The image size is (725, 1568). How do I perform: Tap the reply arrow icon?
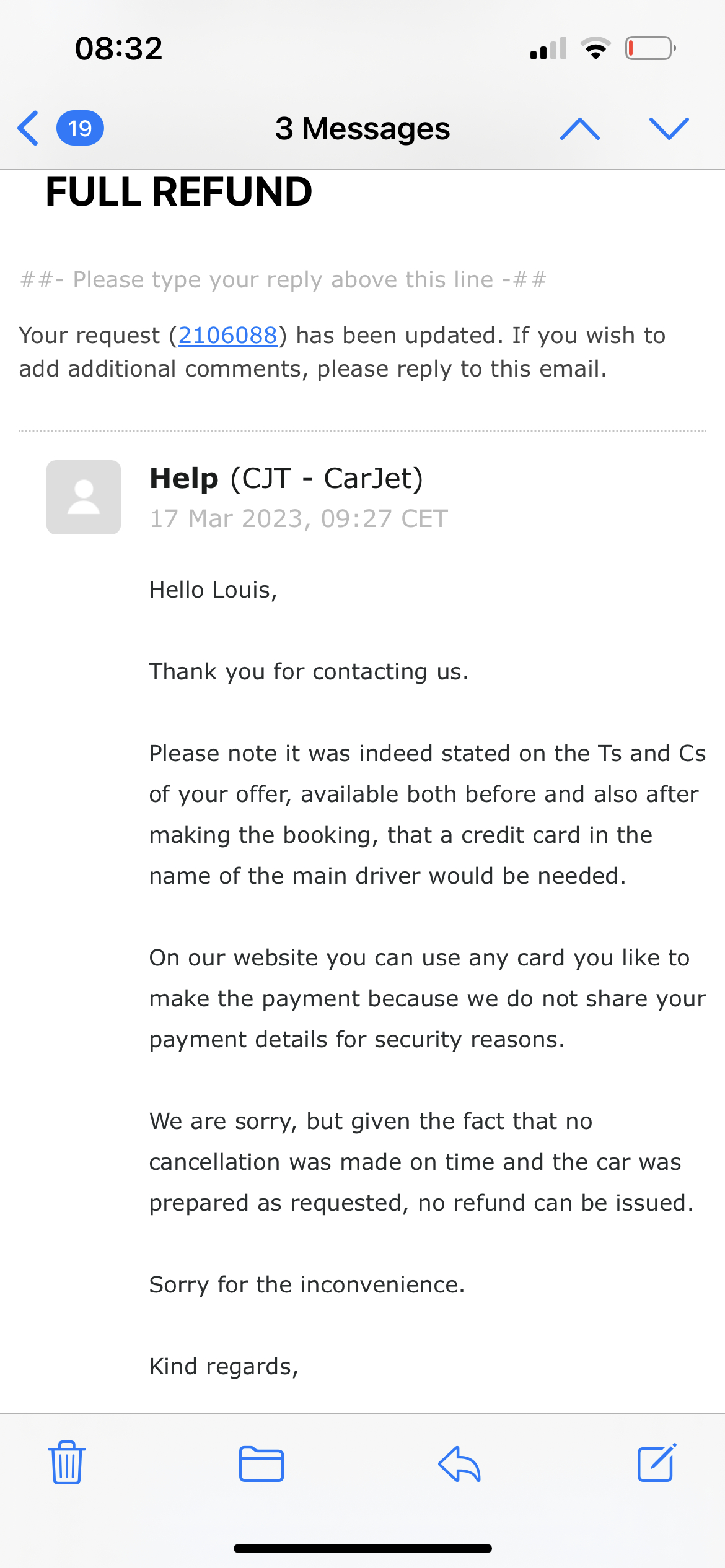click(459, 1465)
